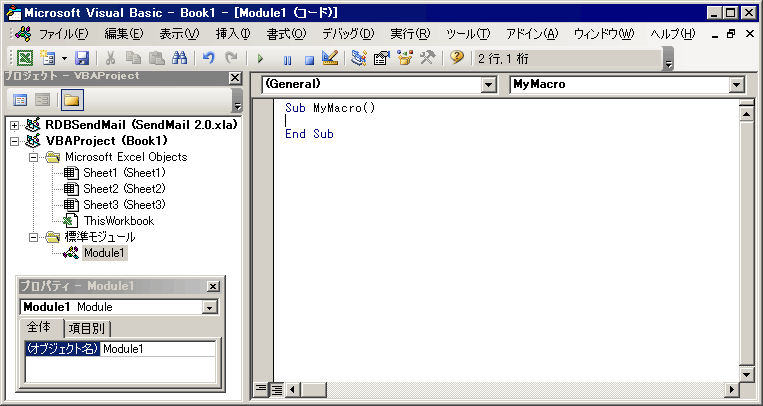Viewport: 763px width, 406px height.
Task: Collapse Microsoft Excel Objects folder
Action: [34, 158]
